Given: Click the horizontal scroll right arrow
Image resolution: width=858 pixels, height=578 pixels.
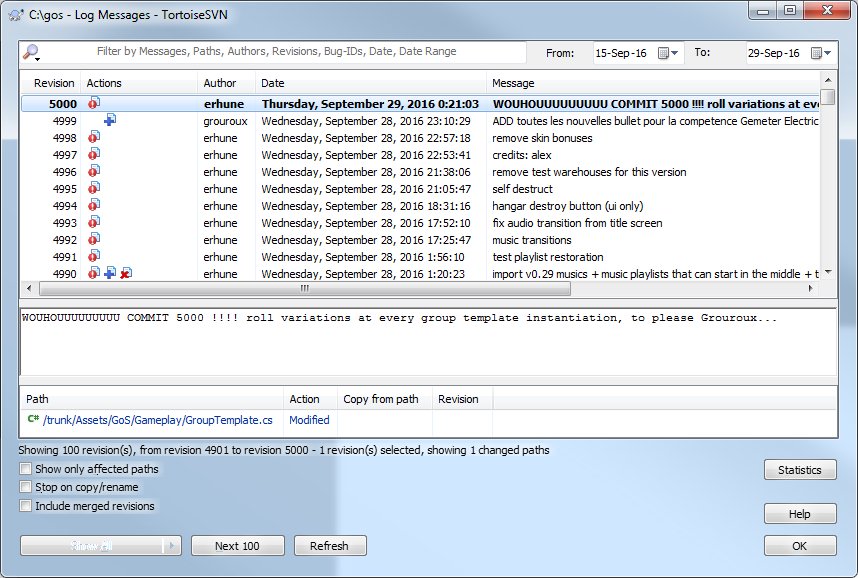Looking at the screenshot, I should pyautogui.click(x=811, y=288).
